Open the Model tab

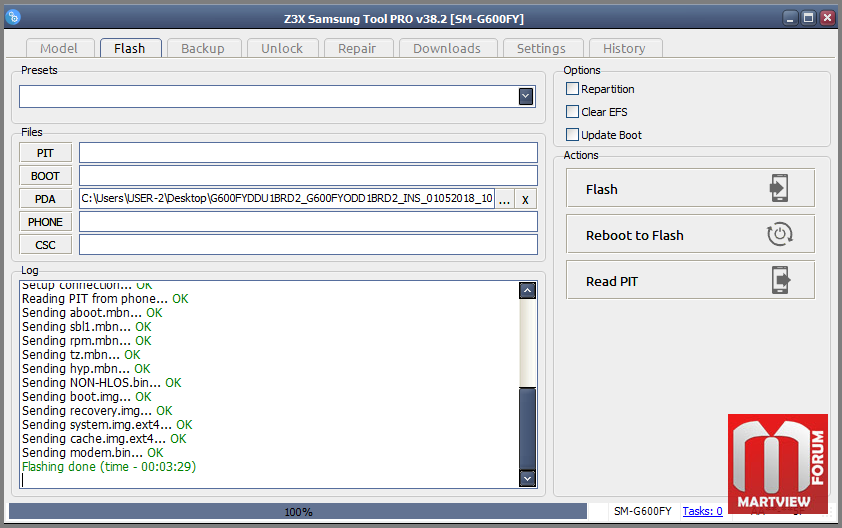tap(60, 48)
